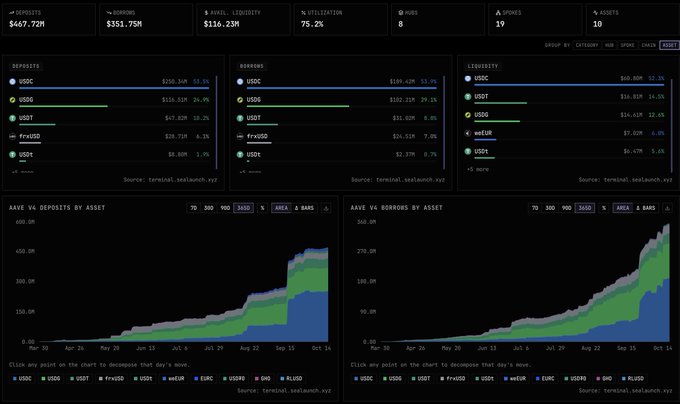Set Deposits chart range to 30D
The width and height of the screenshot is (680, 404).
click(x=209, y=208)
